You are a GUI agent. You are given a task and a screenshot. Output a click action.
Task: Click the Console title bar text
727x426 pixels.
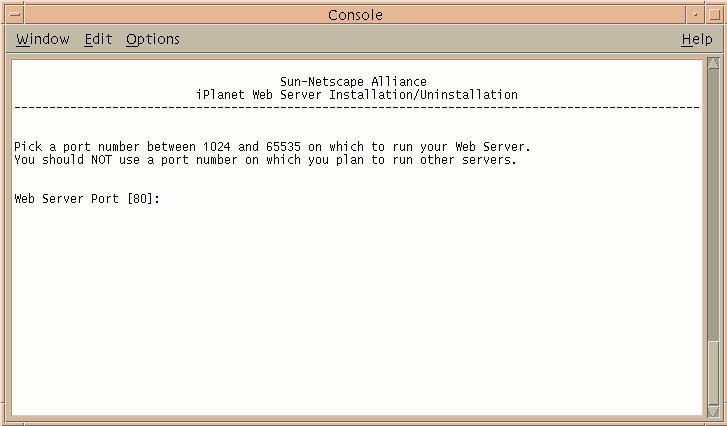(x=355, y=15)
